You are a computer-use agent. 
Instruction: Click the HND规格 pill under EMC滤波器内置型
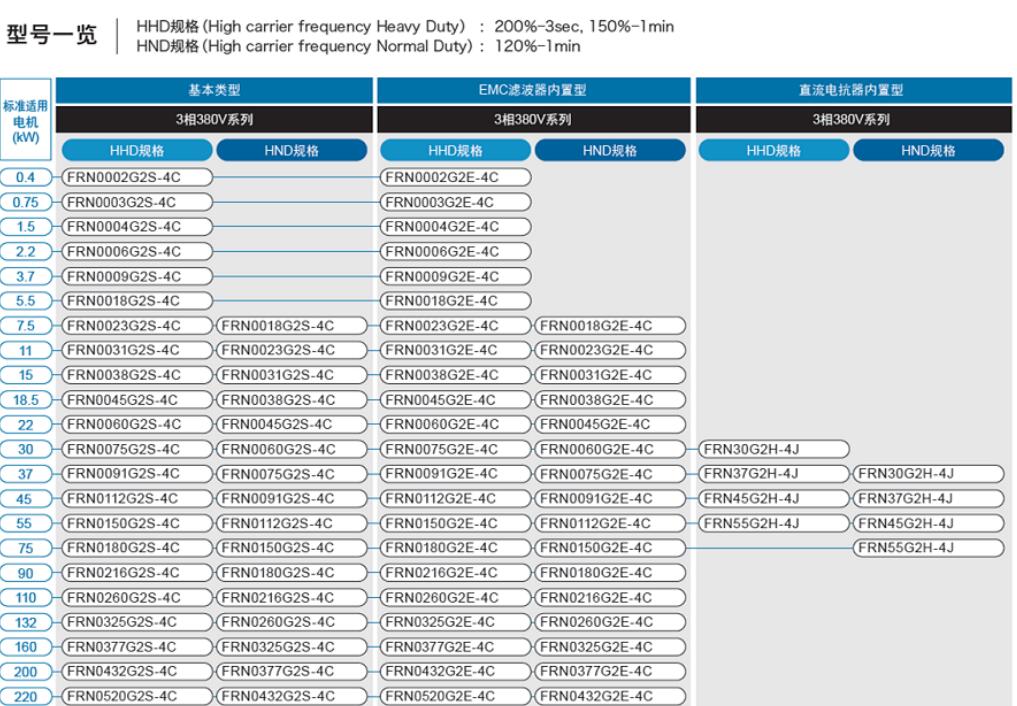pos(610,150)
